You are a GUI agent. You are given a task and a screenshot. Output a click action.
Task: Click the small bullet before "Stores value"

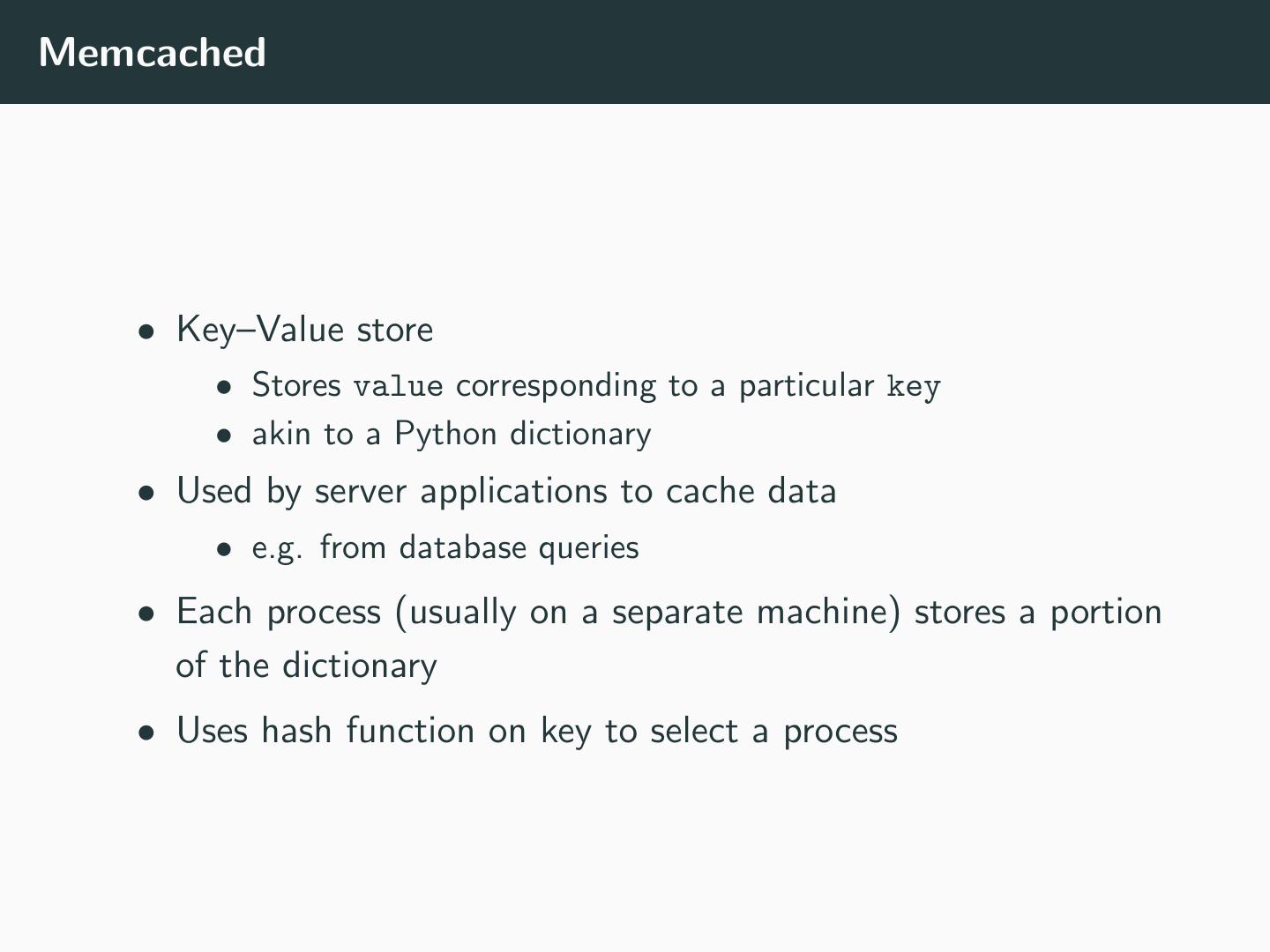pos(226,388)
